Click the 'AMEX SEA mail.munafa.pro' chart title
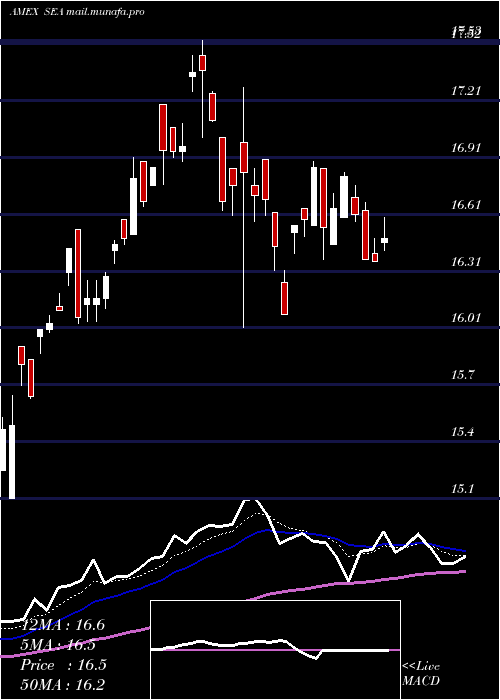The image size is (500, 700). click(x=77, y=12)
